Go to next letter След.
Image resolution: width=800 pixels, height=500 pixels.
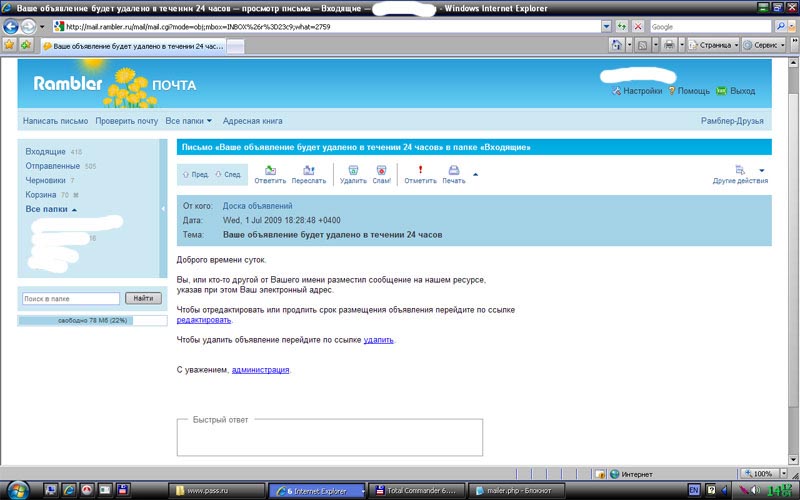tap(228, 174)
